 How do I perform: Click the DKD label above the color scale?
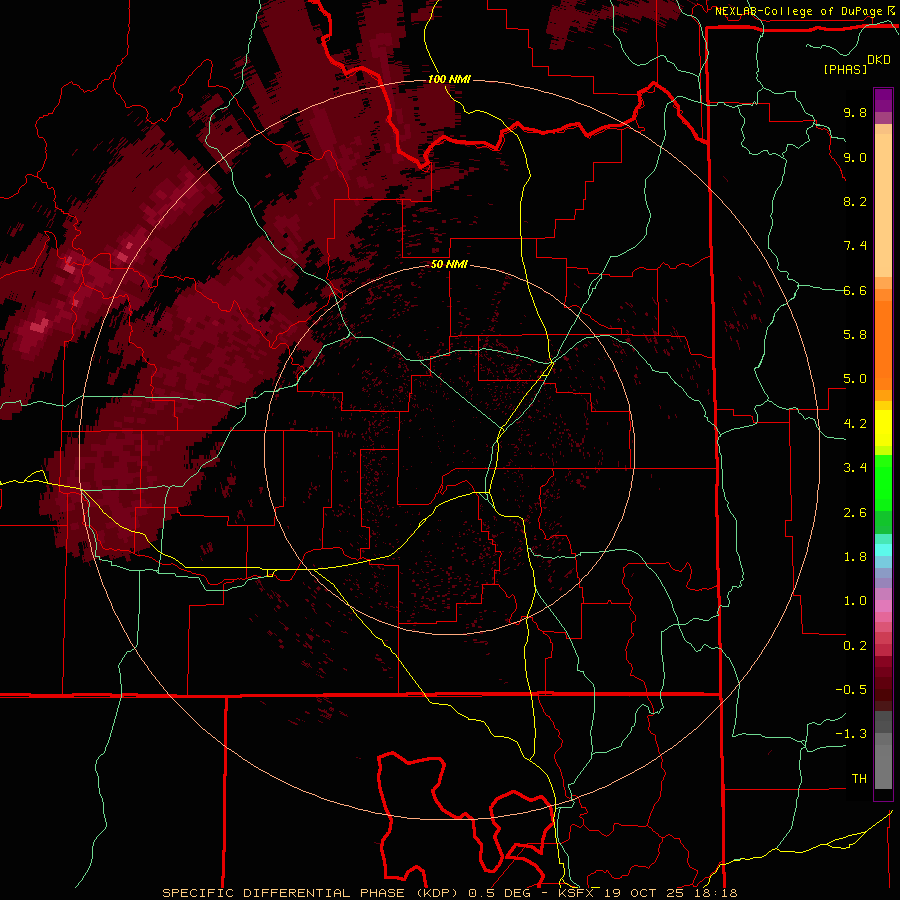click(x=879, y=60)
